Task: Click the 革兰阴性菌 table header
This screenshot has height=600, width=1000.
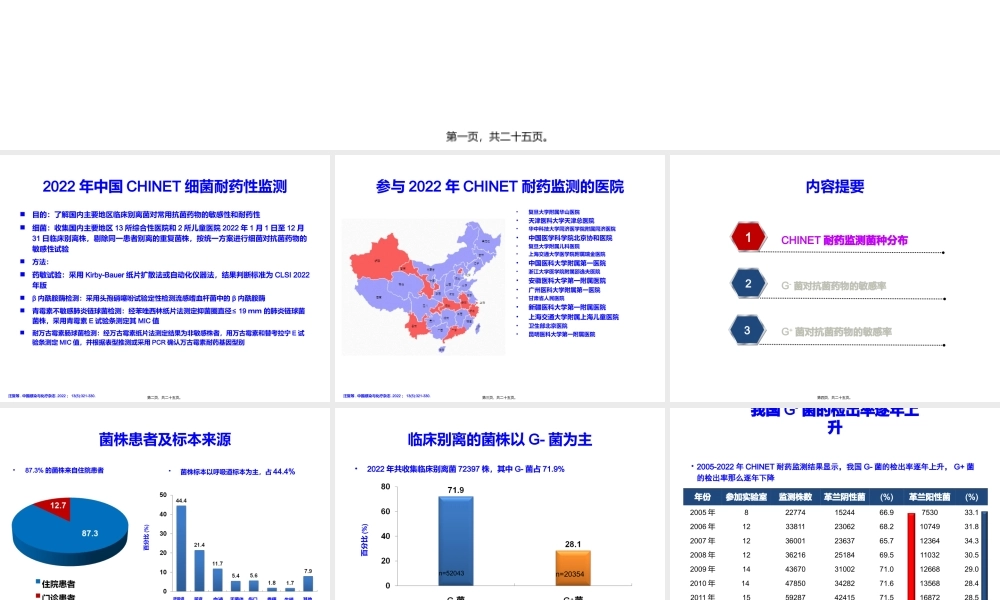Action: pyautogui.click(x=844, y=497)
